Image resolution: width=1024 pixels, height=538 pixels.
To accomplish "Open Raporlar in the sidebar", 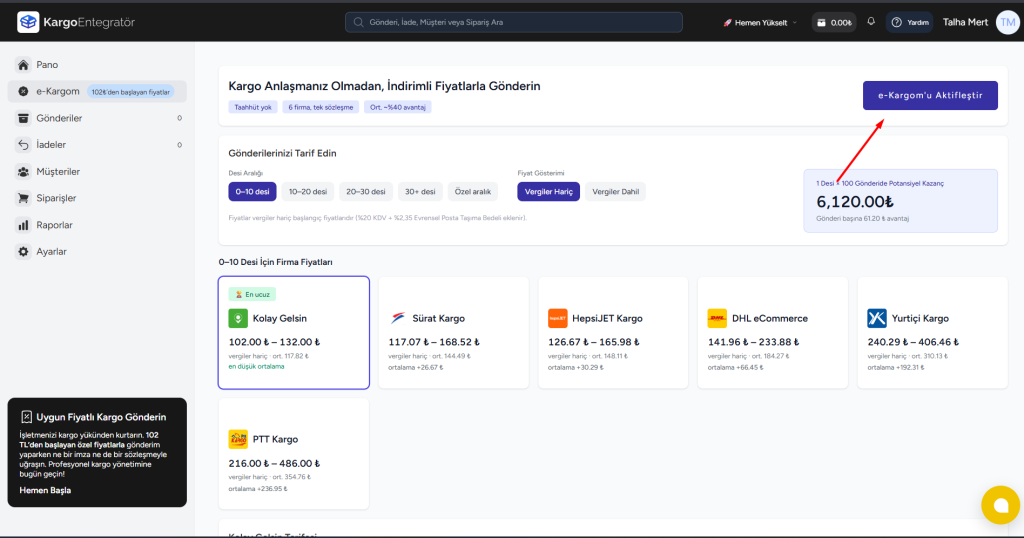I will (97, 225).
